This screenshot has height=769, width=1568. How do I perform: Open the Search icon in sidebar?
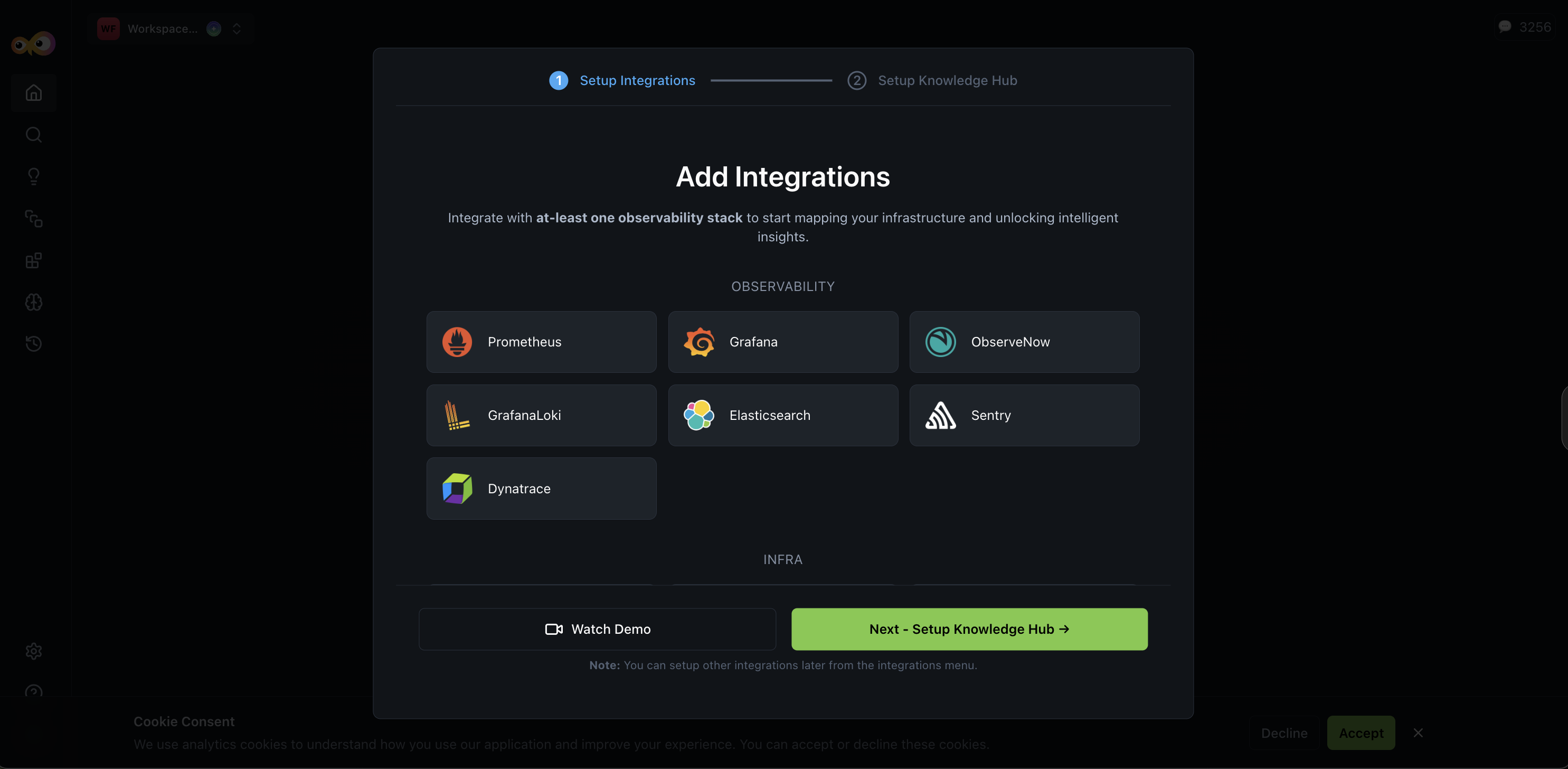coord(33,135)
